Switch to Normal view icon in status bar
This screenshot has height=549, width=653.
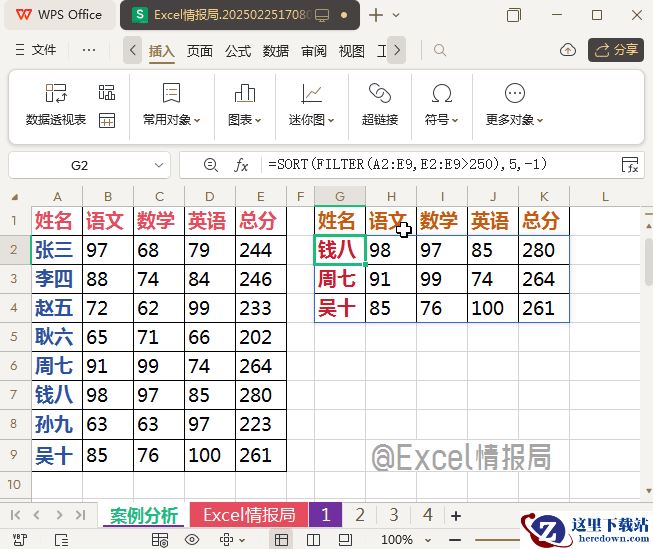(281, 540)
